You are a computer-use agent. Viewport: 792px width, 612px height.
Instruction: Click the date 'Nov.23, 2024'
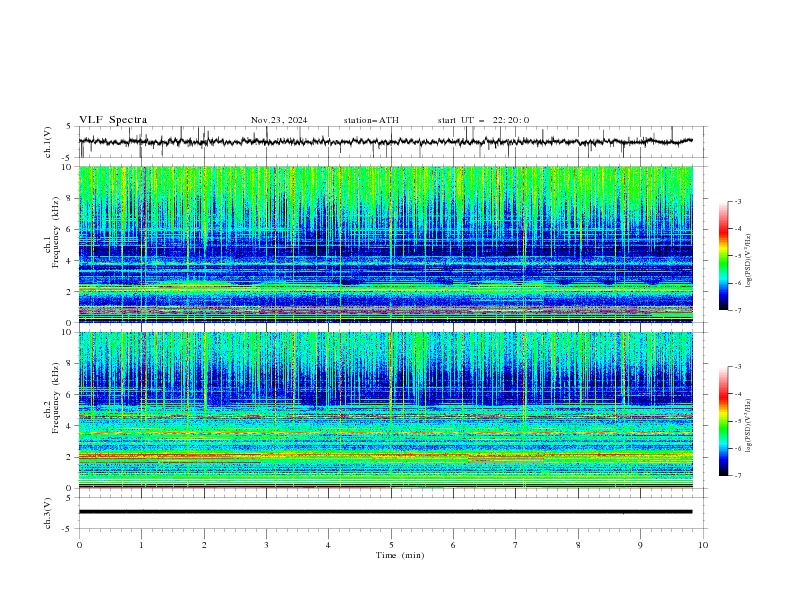(x=279, y=120)
